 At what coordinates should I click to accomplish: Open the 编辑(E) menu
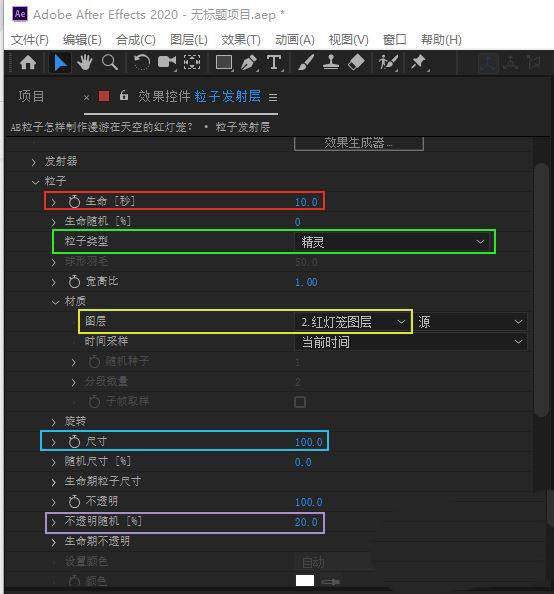tap(82, 40)
